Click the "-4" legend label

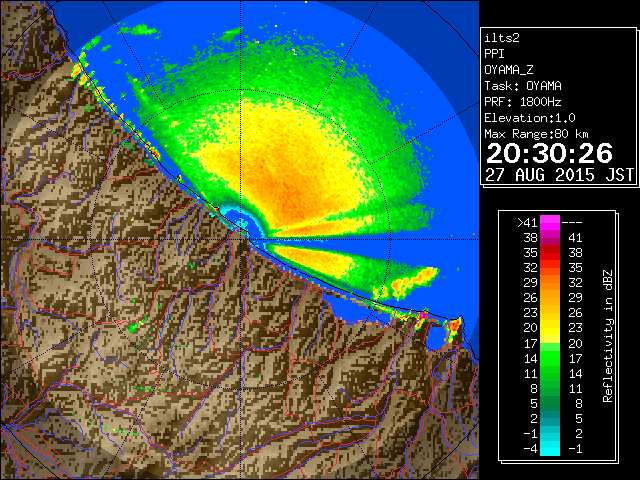tap(530, 449)
